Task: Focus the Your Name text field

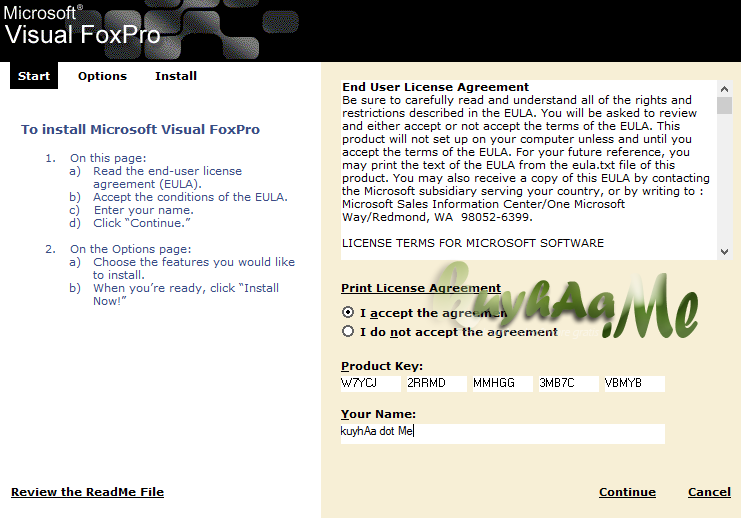Action: (x=502, y=433)
